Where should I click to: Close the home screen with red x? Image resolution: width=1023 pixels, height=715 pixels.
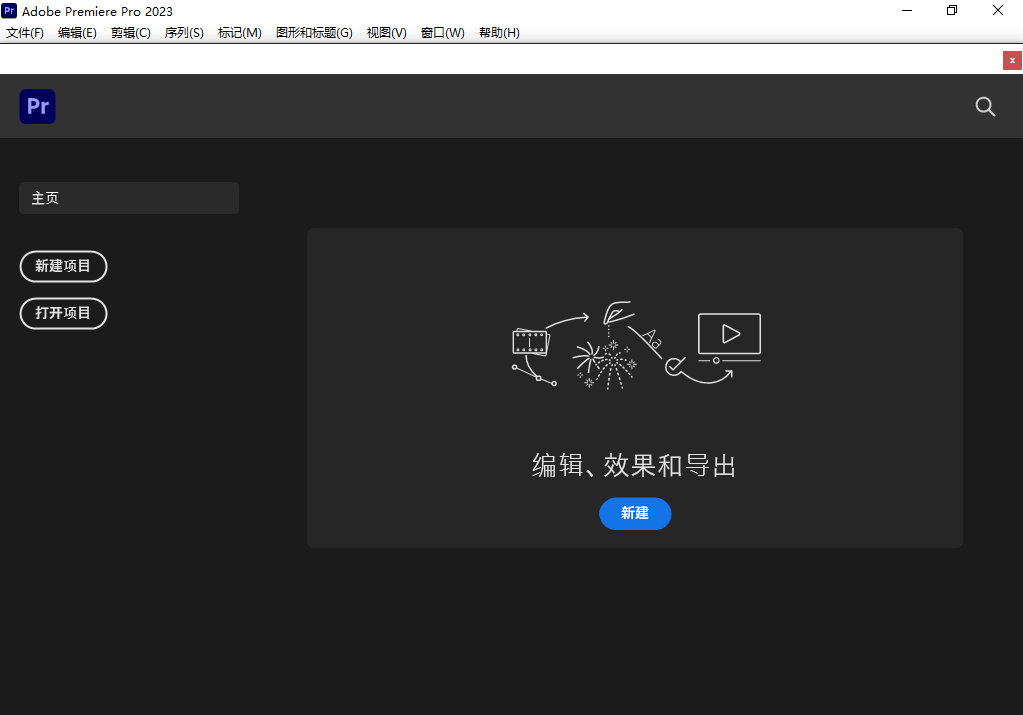click(x=1012, y=60)
